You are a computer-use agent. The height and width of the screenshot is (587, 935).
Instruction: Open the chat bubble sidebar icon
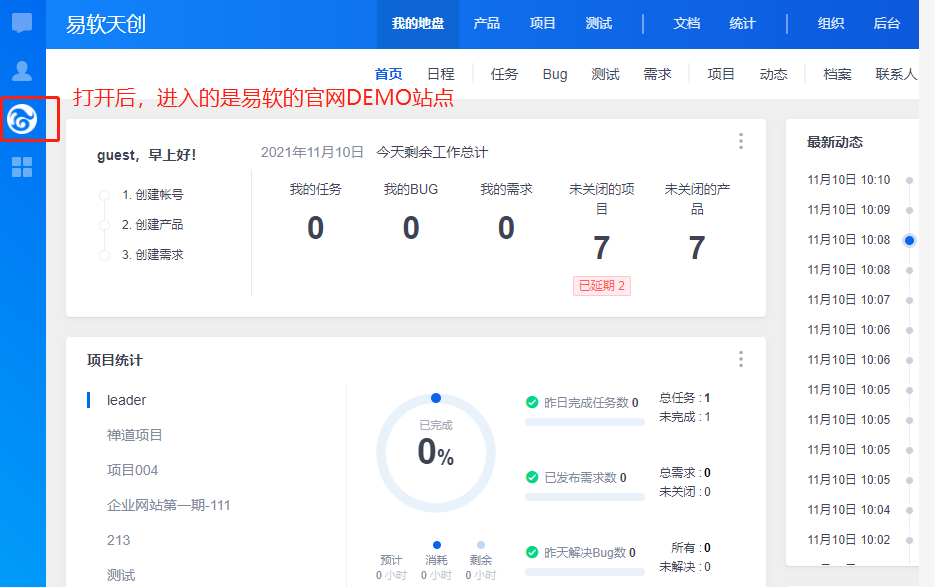click(22, 23)
